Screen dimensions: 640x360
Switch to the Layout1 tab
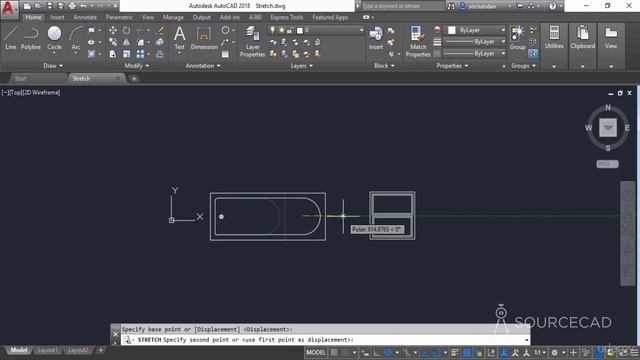click(x=47, y=350)
